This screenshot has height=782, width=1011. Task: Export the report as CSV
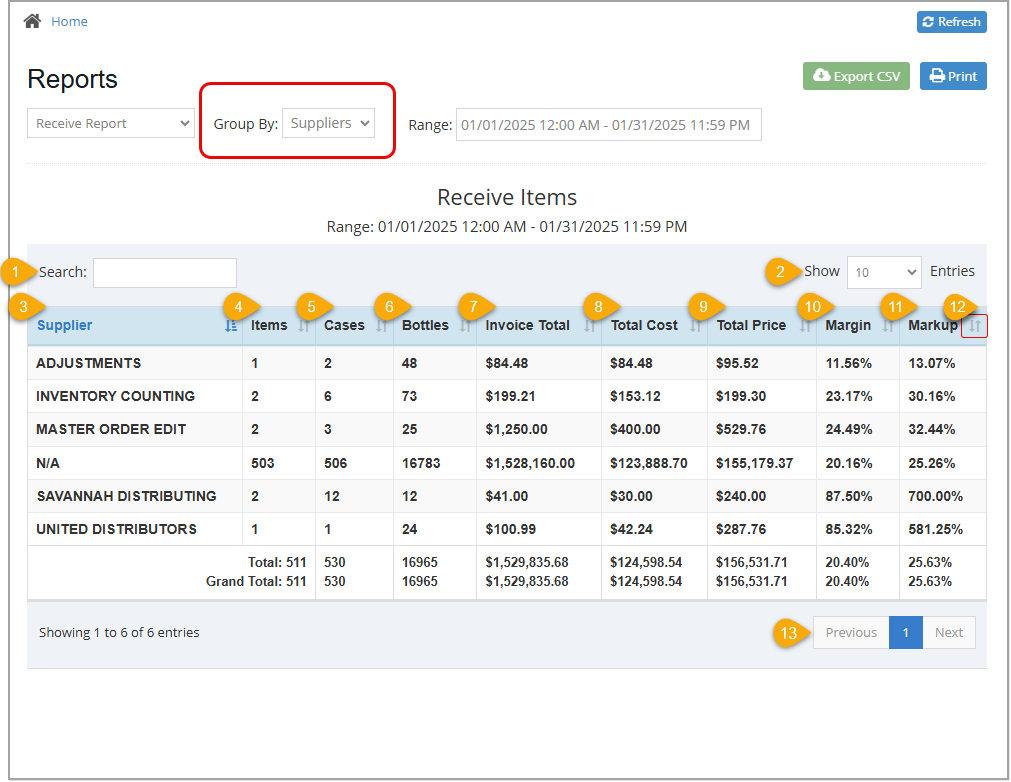click(856, 75)
